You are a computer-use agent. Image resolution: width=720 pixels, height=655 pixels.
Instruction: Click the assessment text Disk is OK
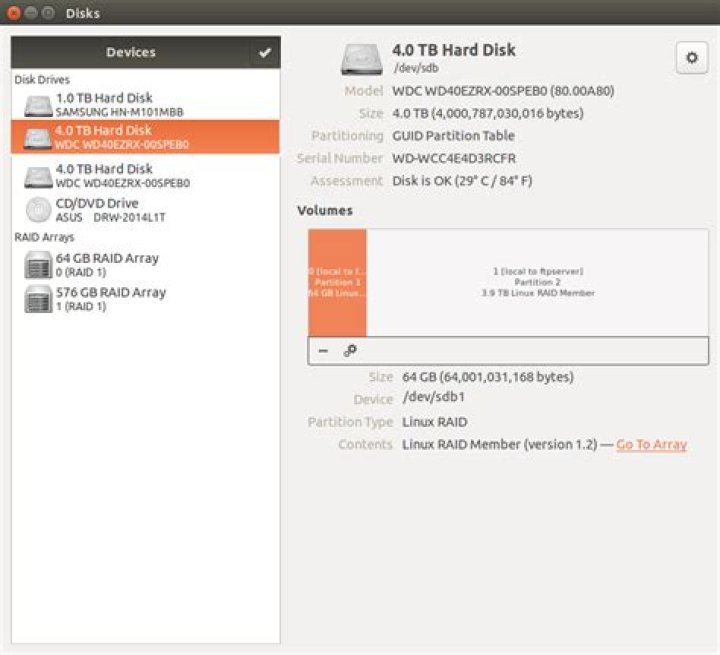(x=462, y=181)
